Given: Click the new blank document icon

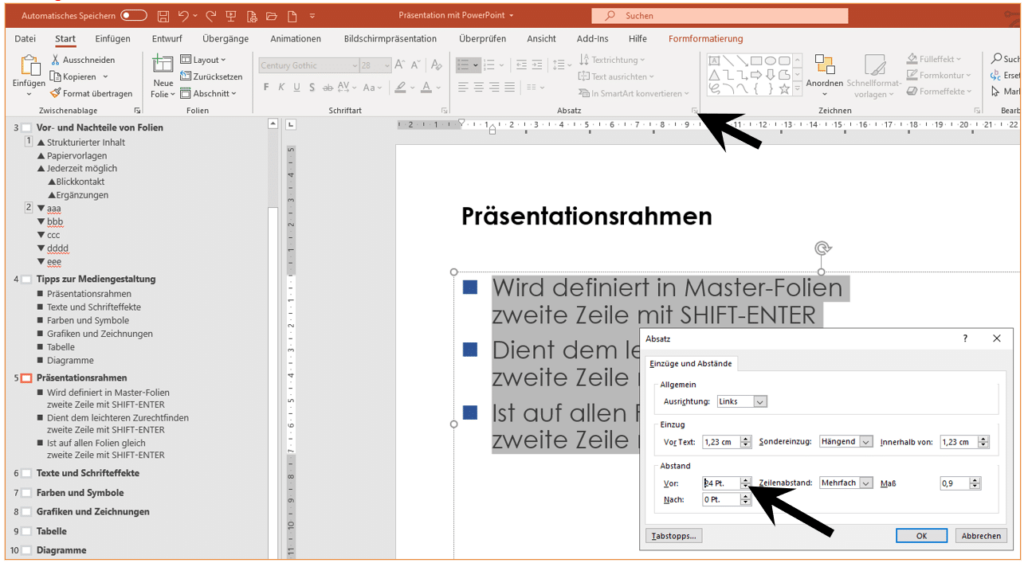Looking at the screenshot, I should (292, 16).
